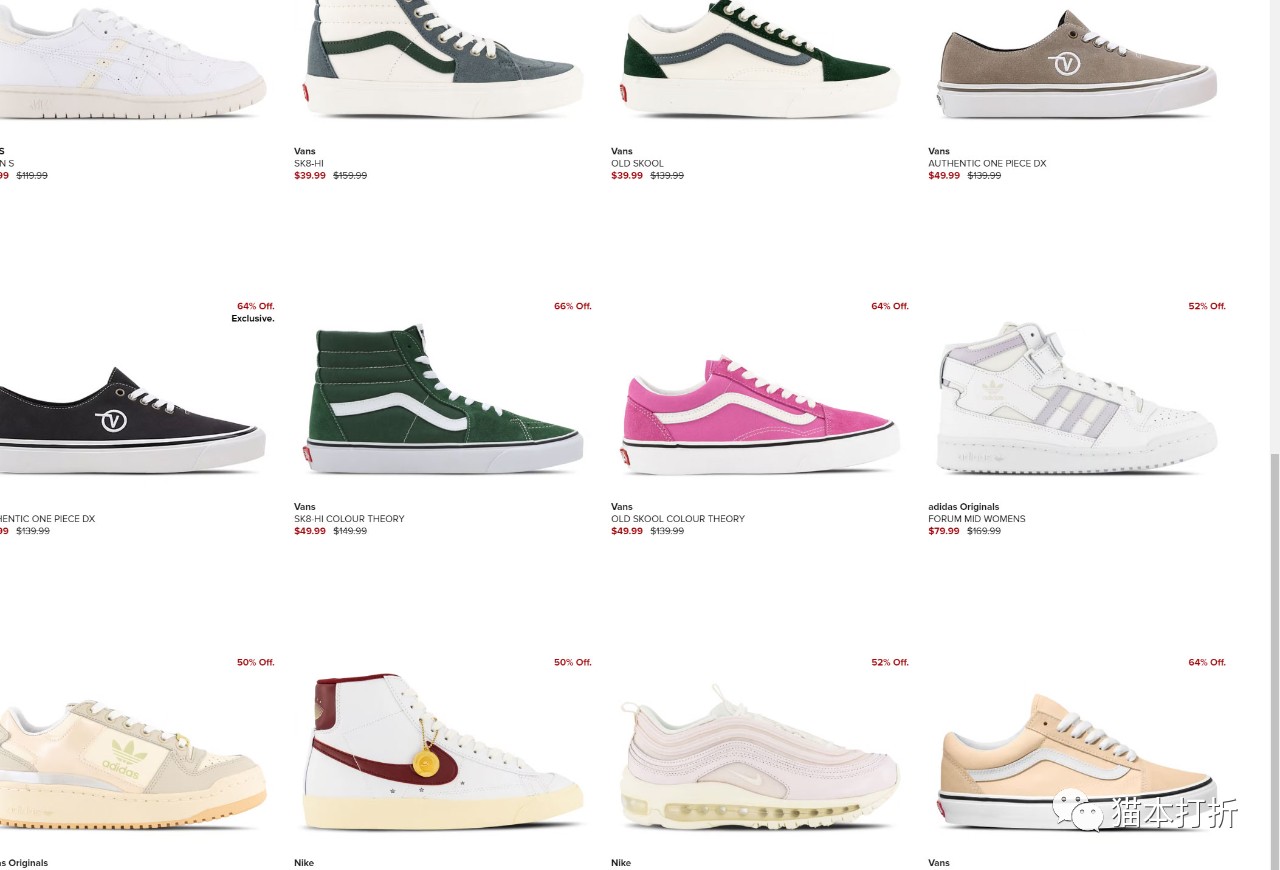This screenshot has height=870, width=1280.
Task: Click the 66% Off badge above the green SK8-HI
Action: tap(573, 306)
